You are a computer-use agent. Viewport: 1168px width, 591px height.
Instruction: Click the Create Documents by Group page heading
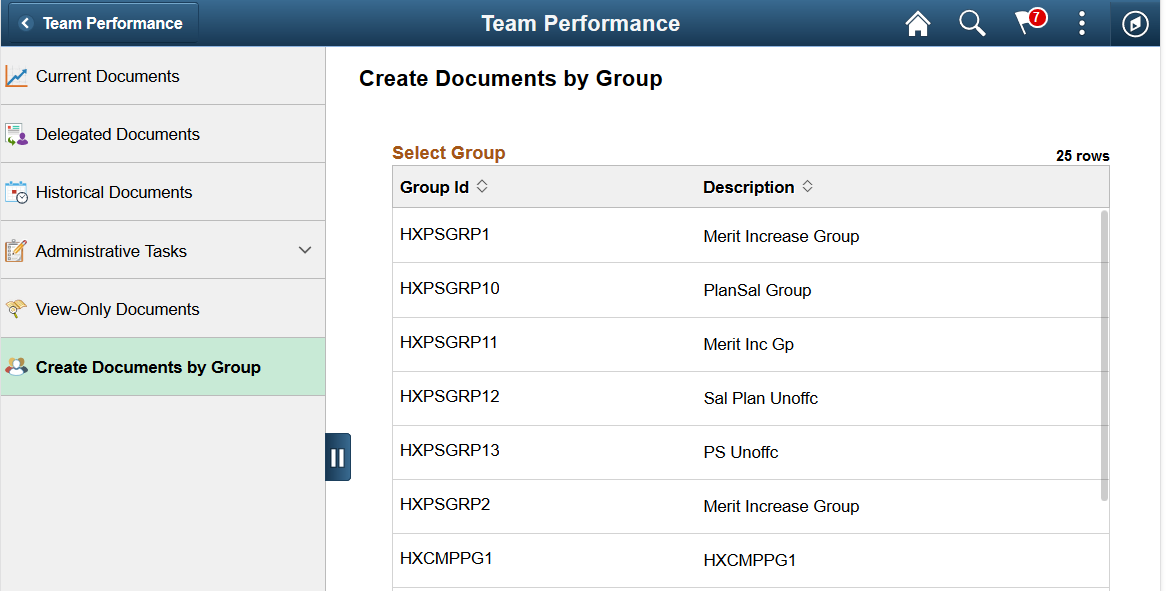(x=510, y=79)
